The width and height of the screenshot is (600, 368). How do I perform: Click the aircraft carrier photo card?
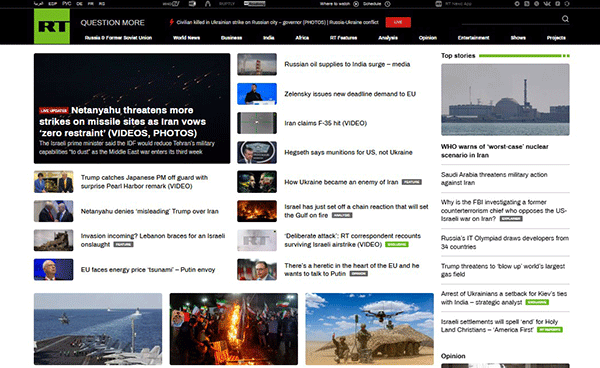point(98,329)
